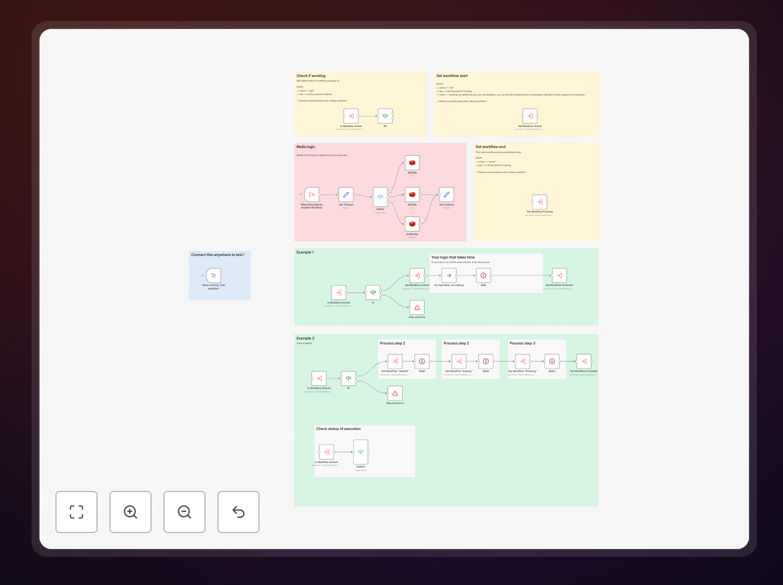The image size is (783, 585).
Task: Select the first pencil Set node in Redis logic
Action: coord(346,194)
